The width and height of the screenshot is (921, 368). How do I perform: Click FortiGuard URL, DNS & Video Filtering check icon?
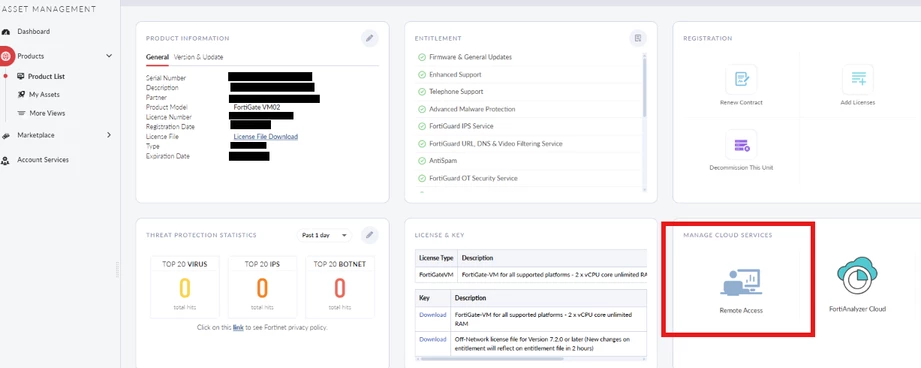(x=422, y=144)
